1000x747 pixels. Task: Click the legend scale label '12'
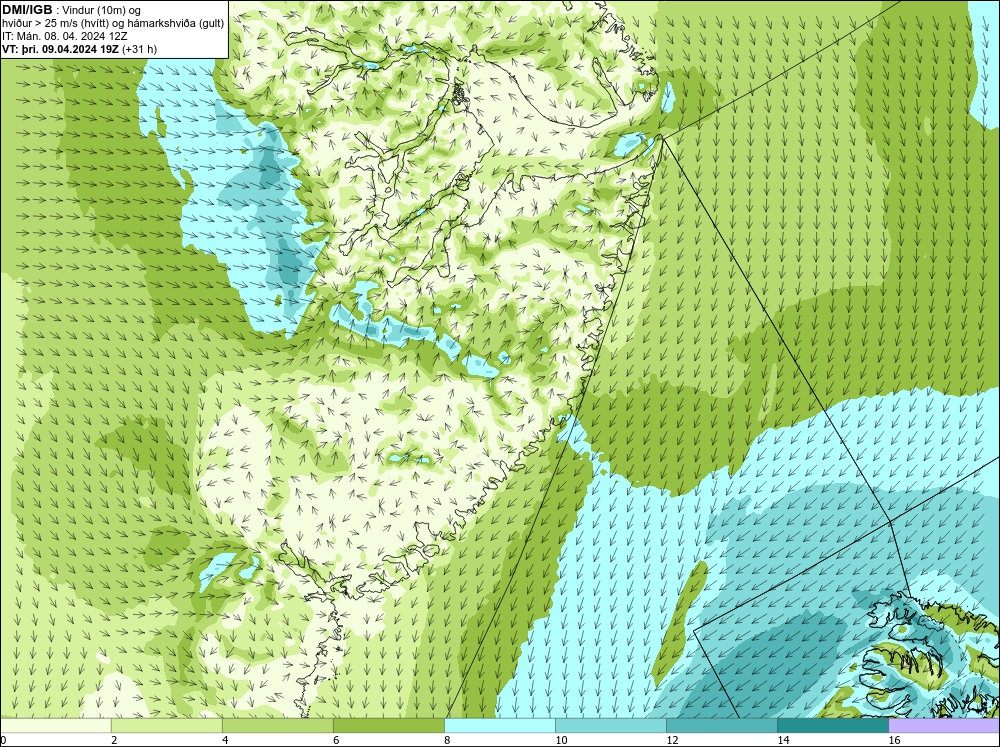[x=672, y=740]
